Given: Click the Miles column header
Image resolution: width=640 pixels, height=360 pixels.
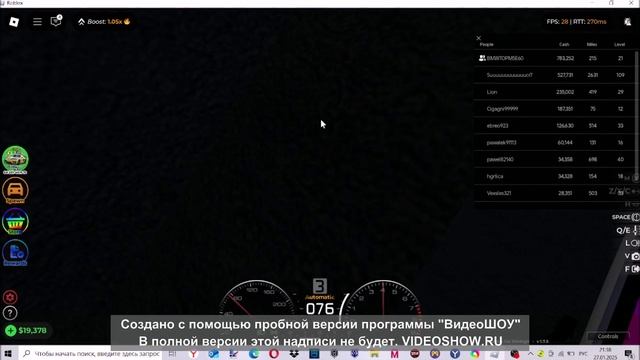Looking at the screenshot, I should click(592, 44).
